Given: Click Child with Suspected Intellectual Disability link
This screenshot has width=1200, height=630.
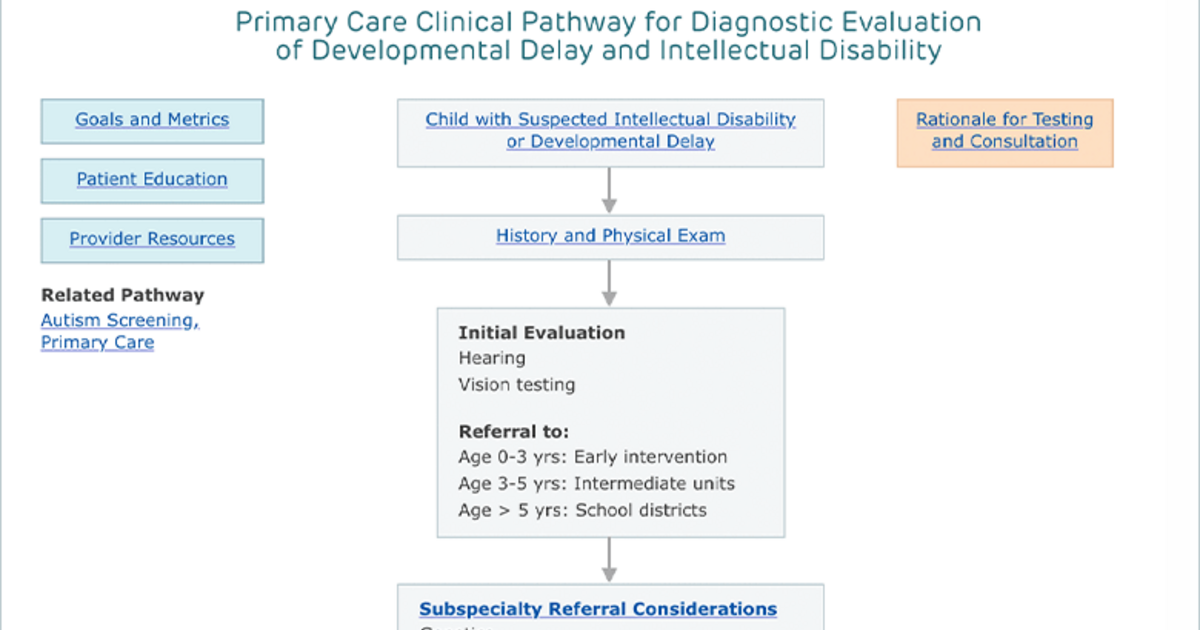Looking at the screenshot, I should click(x=610, y=131).
